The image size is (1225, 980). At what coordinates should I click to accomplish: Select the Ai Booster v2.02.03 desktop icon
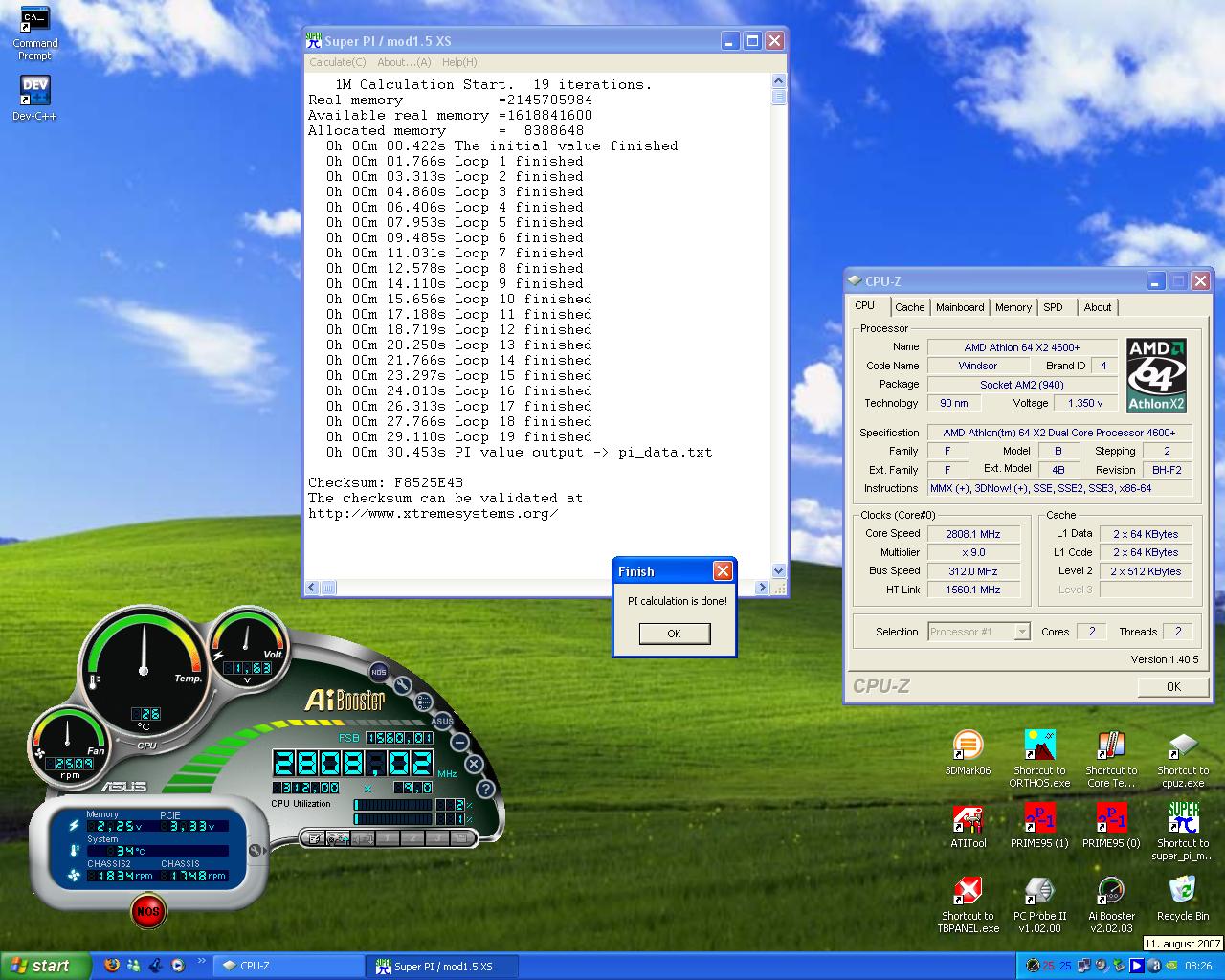click(x=1111, y=904)
